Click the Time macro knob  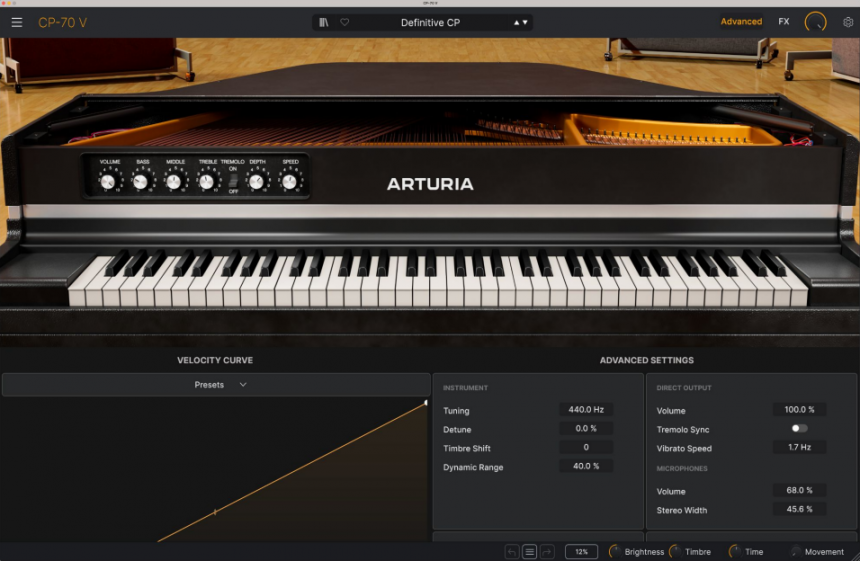point(734,552)
